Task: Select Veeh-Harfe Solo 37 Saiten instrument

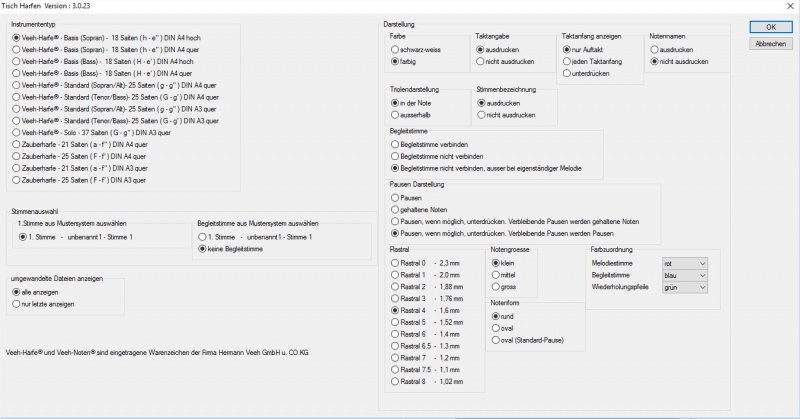Action: [x=17, y=132]
